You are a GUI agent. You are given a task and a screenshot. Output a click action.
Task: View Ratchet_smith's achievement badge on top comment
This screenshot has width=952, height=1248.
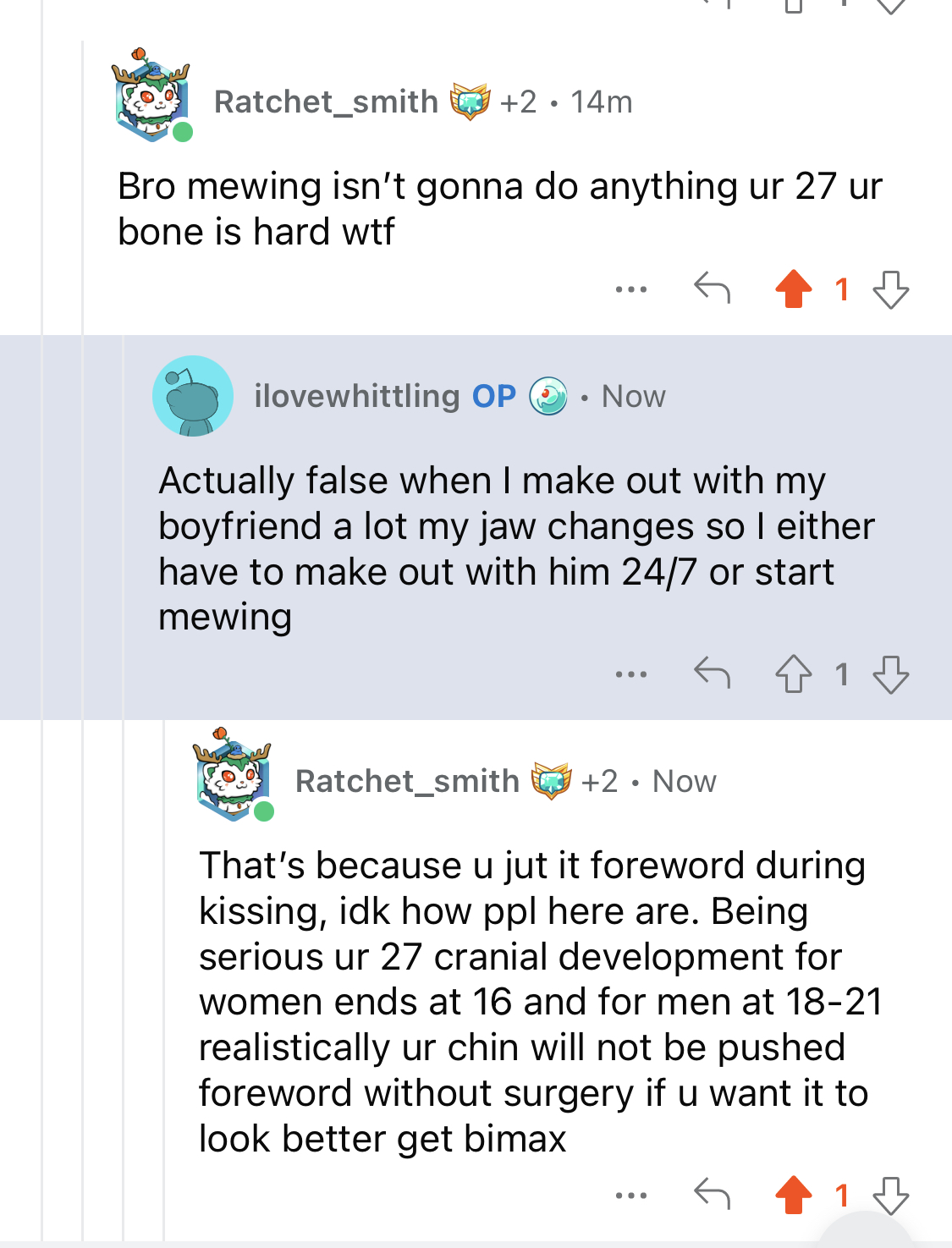470,102
